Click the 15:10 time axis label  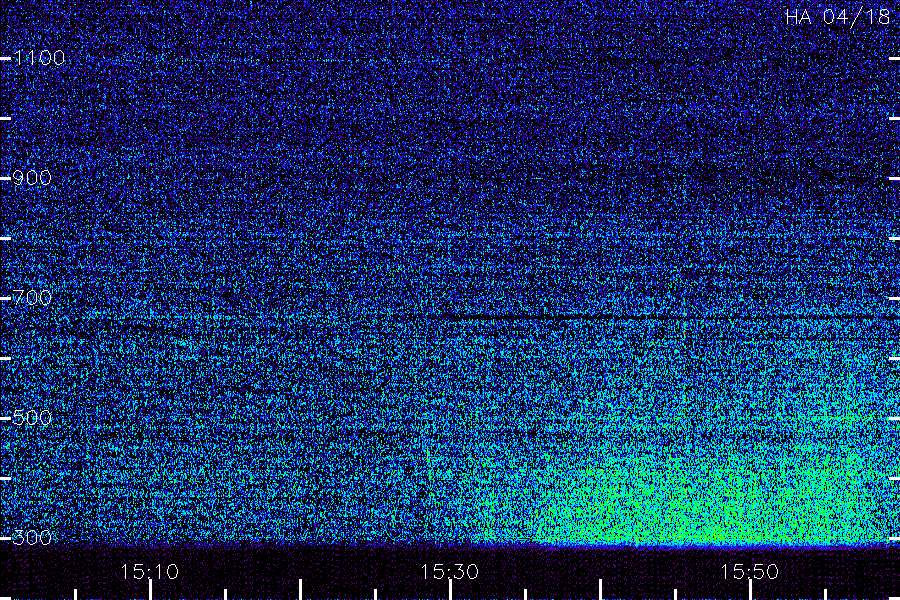[150, 571]
